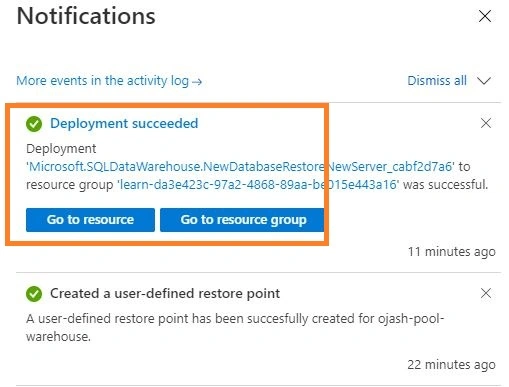The image size is (509, 387).
Task: Expand the chevron next to Dismiss all
Action: tap(484, 81)
